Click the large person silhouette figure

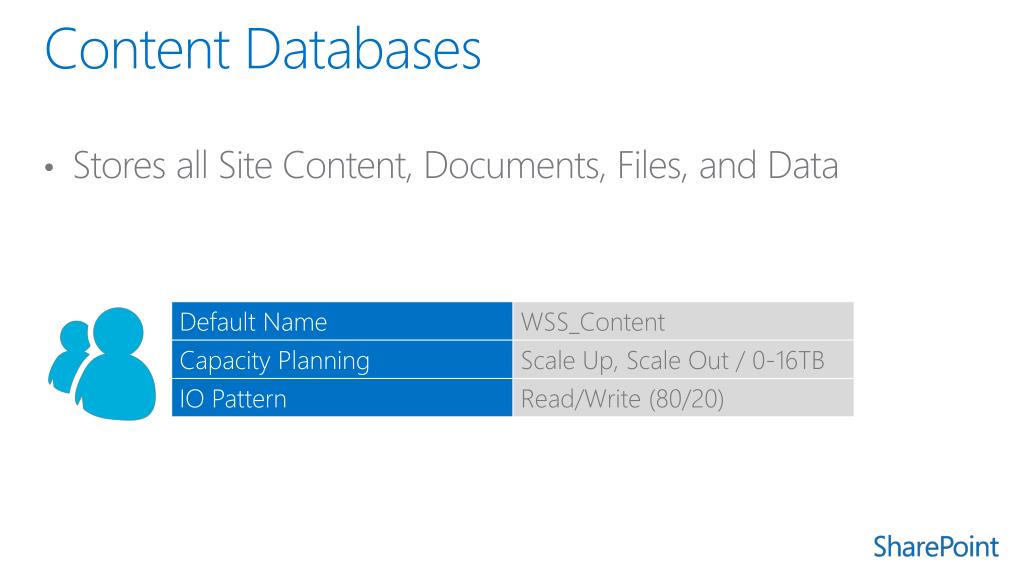coord(116,363)
